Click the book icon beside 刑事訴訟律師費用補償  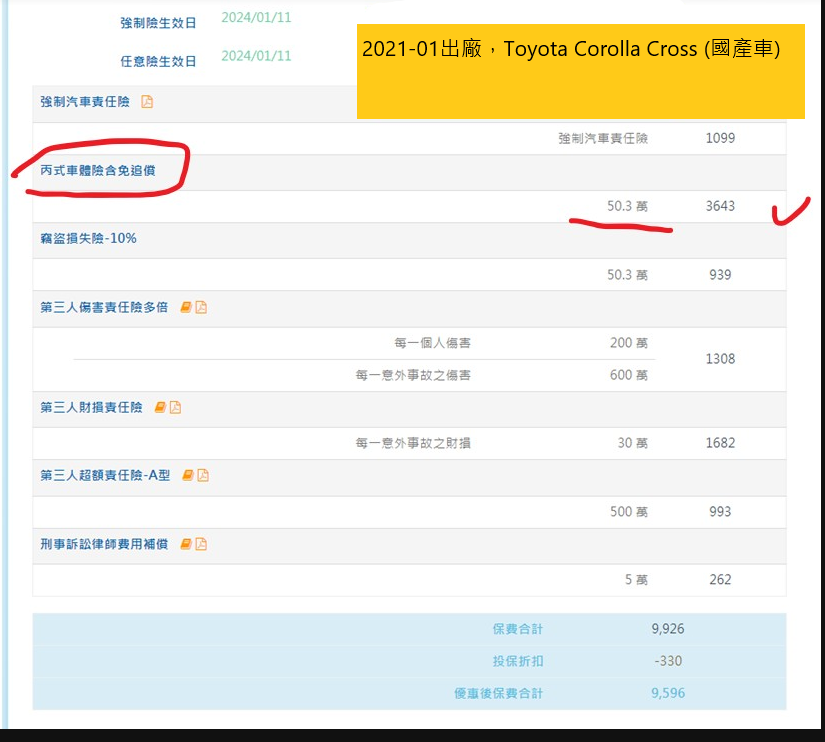pyautogui.click(x=186, y=544)
